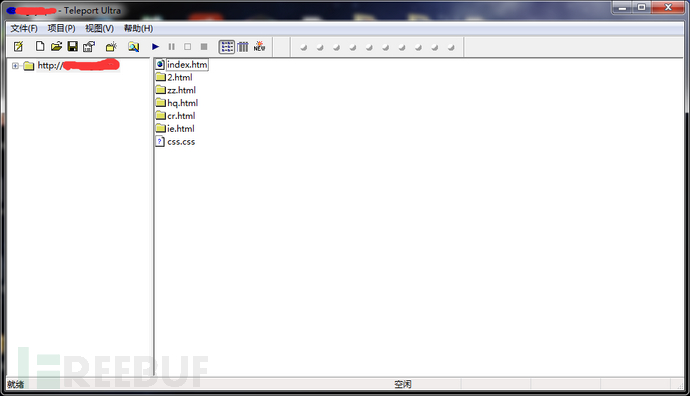This screenshot has width=690, height=396.
Task: Open the 项目(P) menu
Action: pyautogui.click(x=62, y=28)
